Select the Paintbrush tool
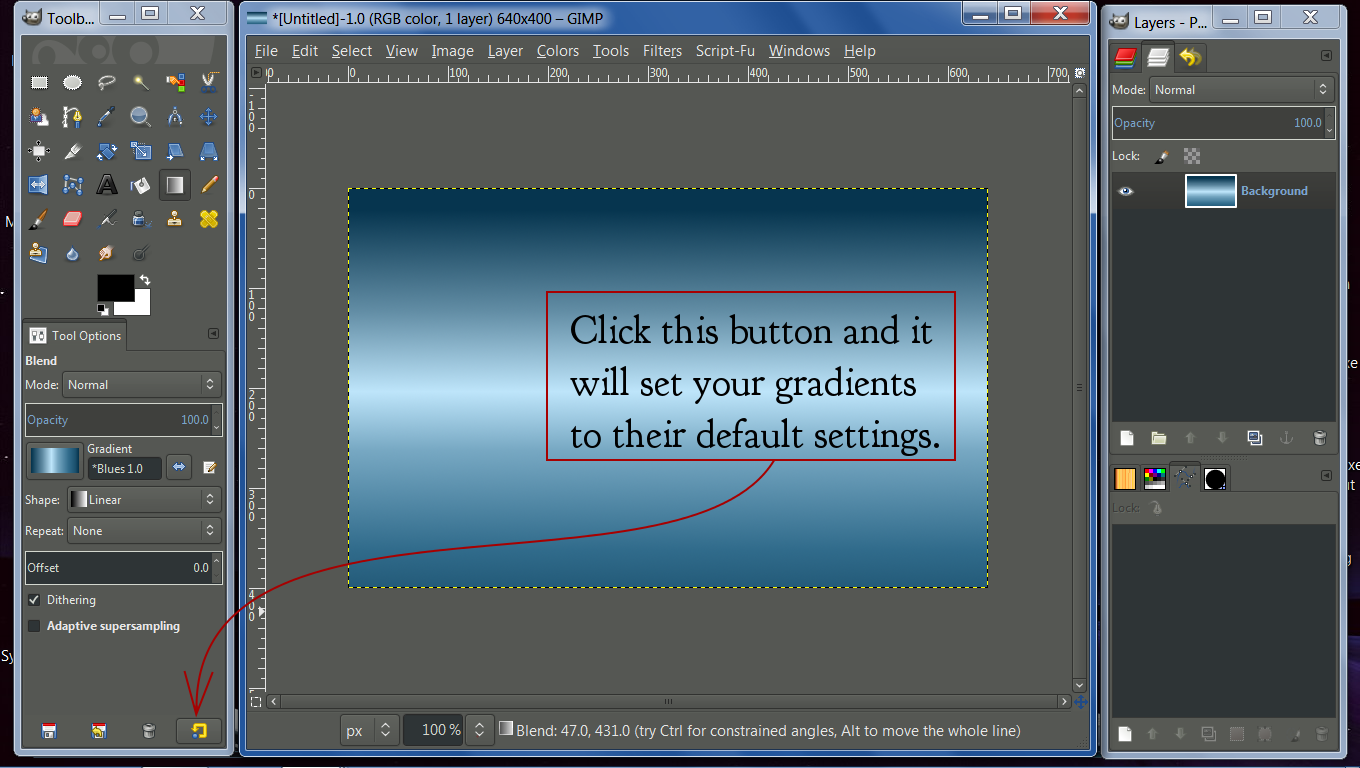This screenshot has height=768, width=1360. (39, 219)
